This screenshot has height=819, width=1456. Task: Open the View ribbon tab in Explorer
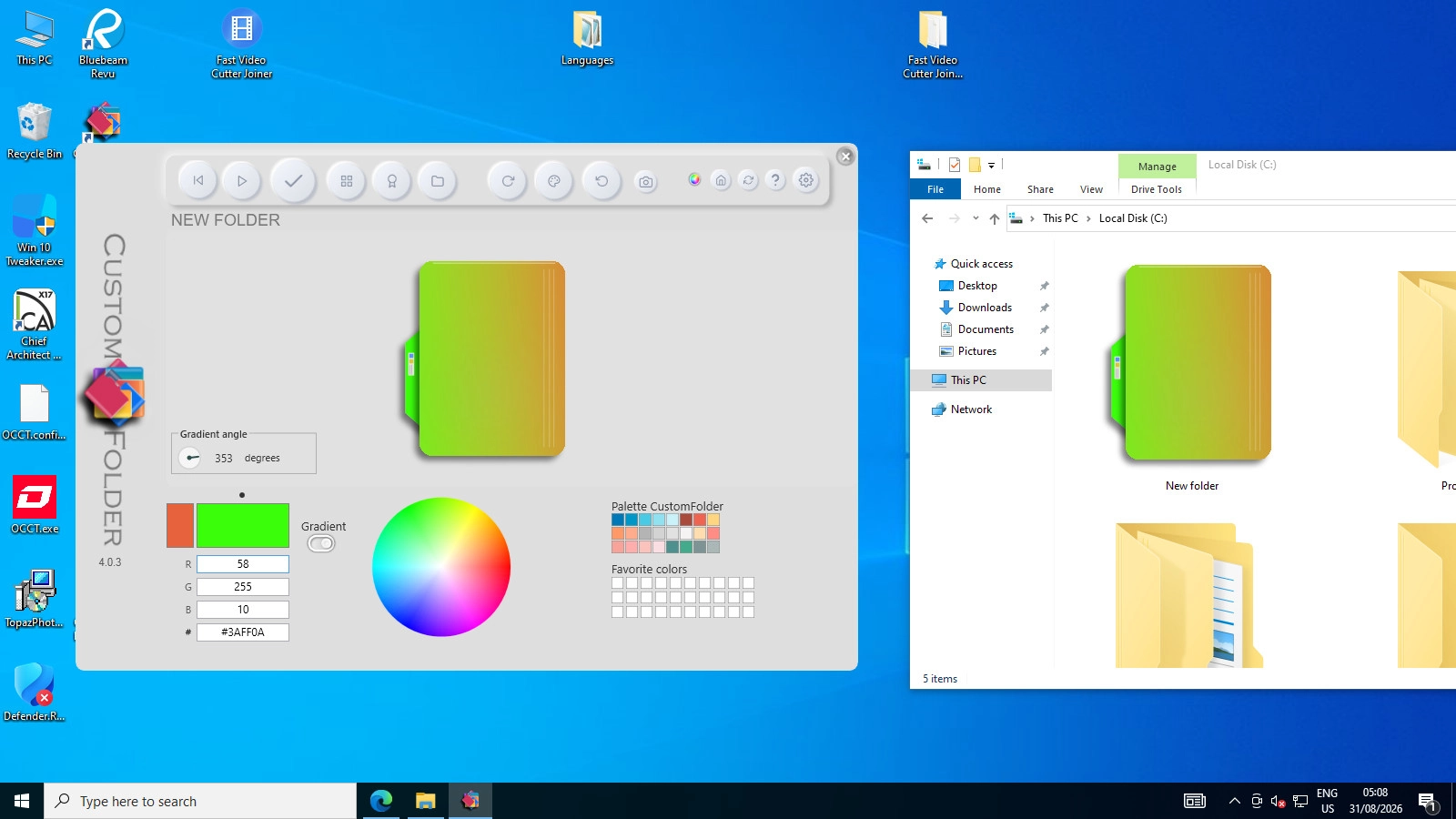point(1091,189)
